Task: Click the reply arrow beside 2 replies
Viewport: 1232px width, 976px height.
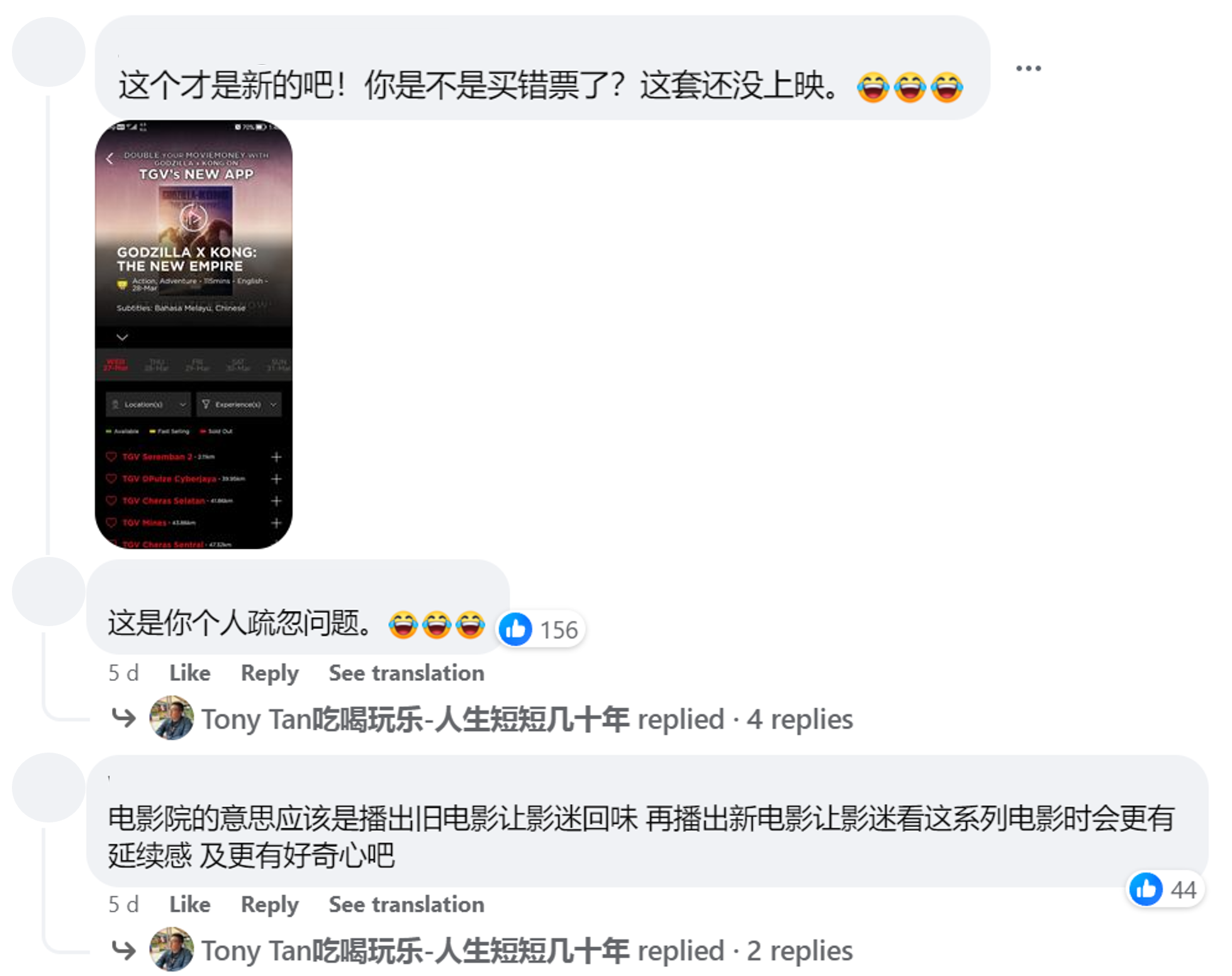Action: (123, 949)
